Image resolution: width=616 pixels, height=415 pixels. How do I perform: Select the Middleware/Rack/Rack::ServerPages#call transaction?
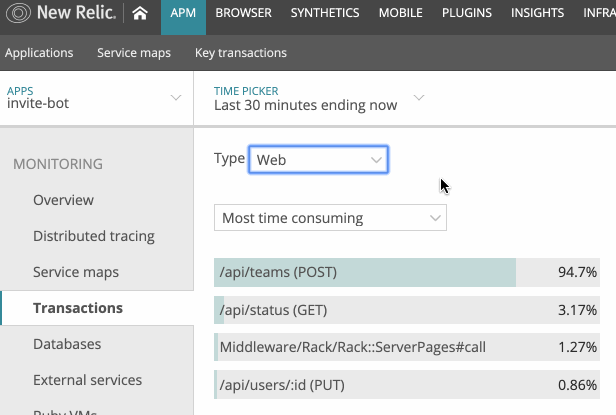(407, 347)
